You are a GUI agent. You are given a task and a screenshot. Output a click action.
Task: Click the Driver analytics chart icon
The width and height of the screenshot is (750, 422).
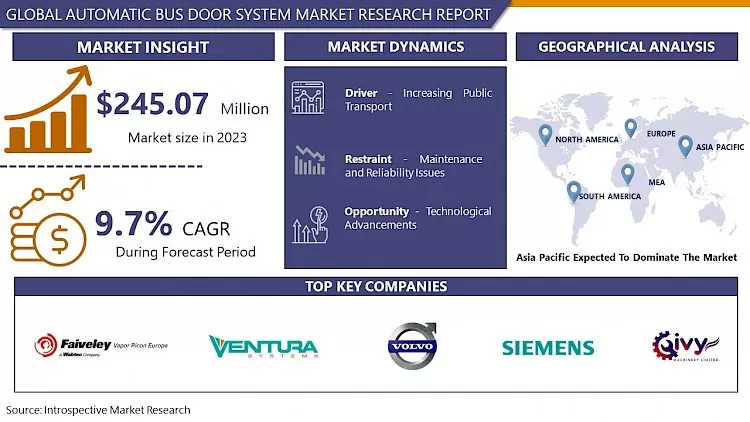(x=308, y=98)
